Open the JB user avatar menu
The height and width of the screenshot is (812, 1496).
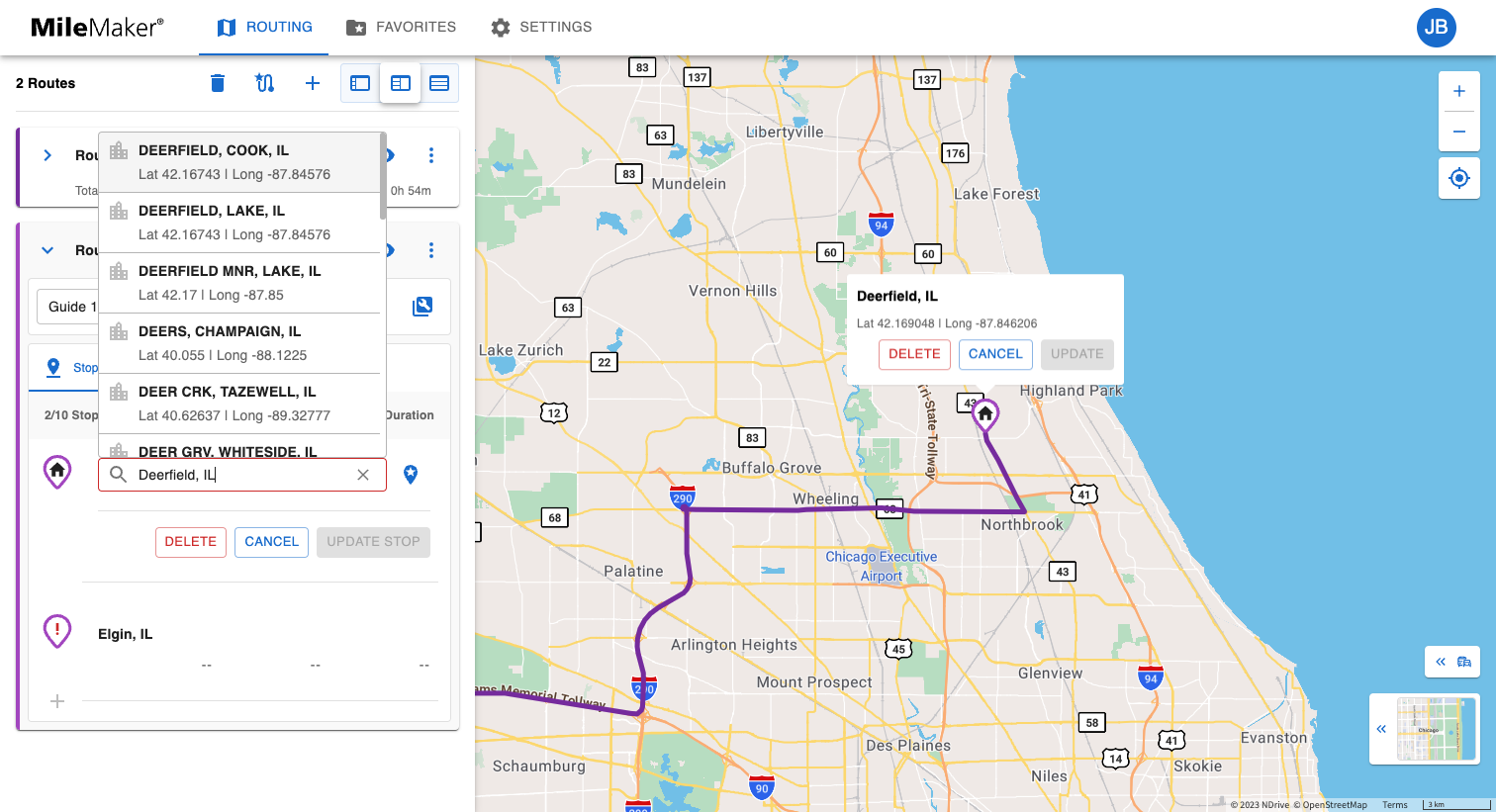[1437, 28]
